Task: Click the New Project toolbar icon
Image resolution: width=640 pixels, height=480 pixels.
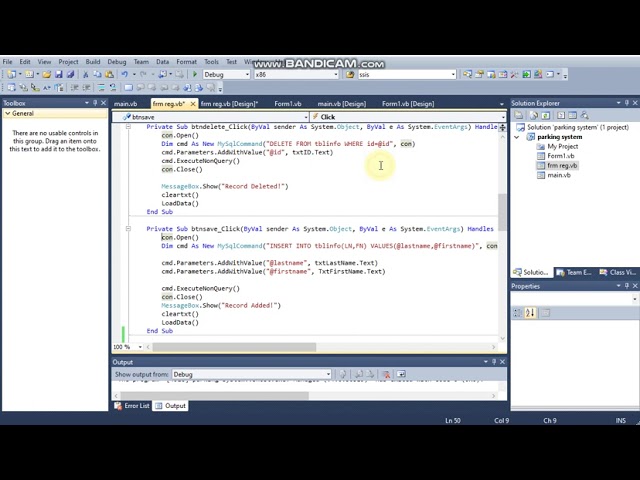Action: [11, 75]
